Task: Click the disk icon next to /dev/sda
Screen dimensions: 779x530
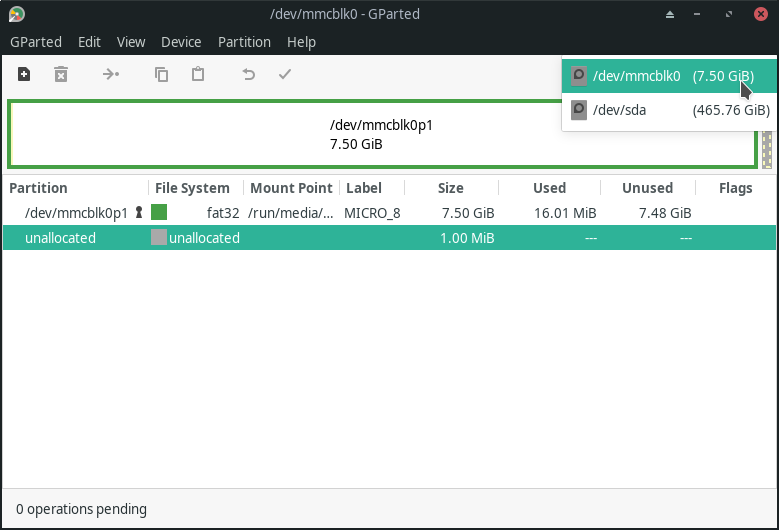Action: pos(579,110)
